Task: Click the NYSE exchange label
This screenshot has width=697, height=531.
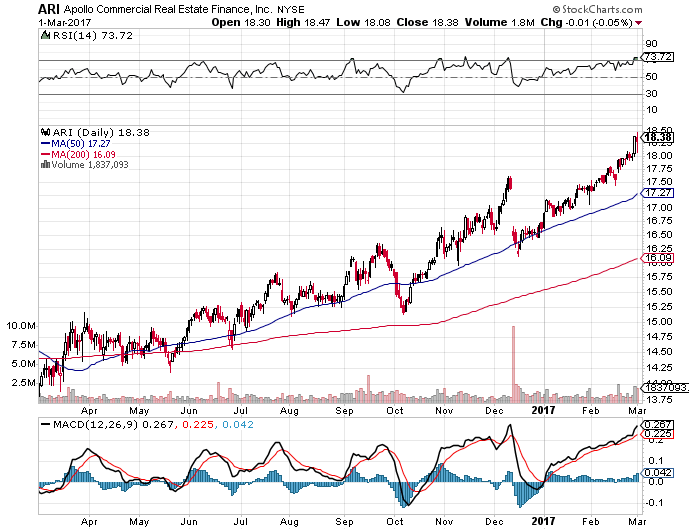Action: pyautogui.click(x=291, y=9)
